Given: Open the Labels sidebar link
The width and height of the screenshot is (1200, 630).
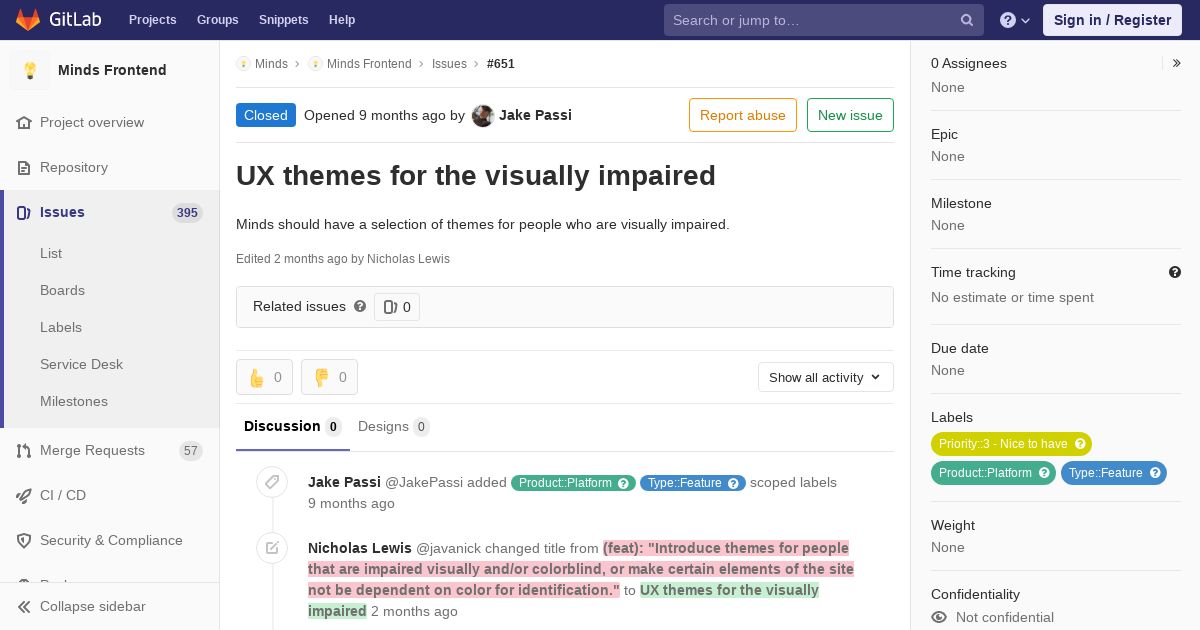Looking at the screenshot, I should pyautogui.click(x=61, y=327).
